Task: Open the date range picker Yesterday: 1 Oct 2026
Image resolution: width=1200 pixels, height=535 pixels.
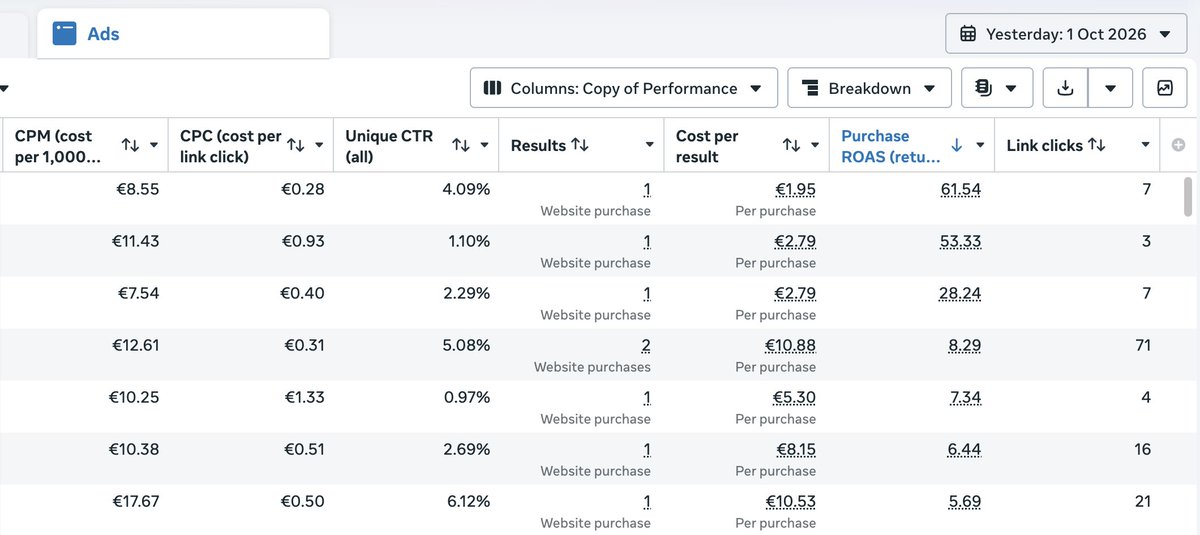Action: tap(1066, 34)
